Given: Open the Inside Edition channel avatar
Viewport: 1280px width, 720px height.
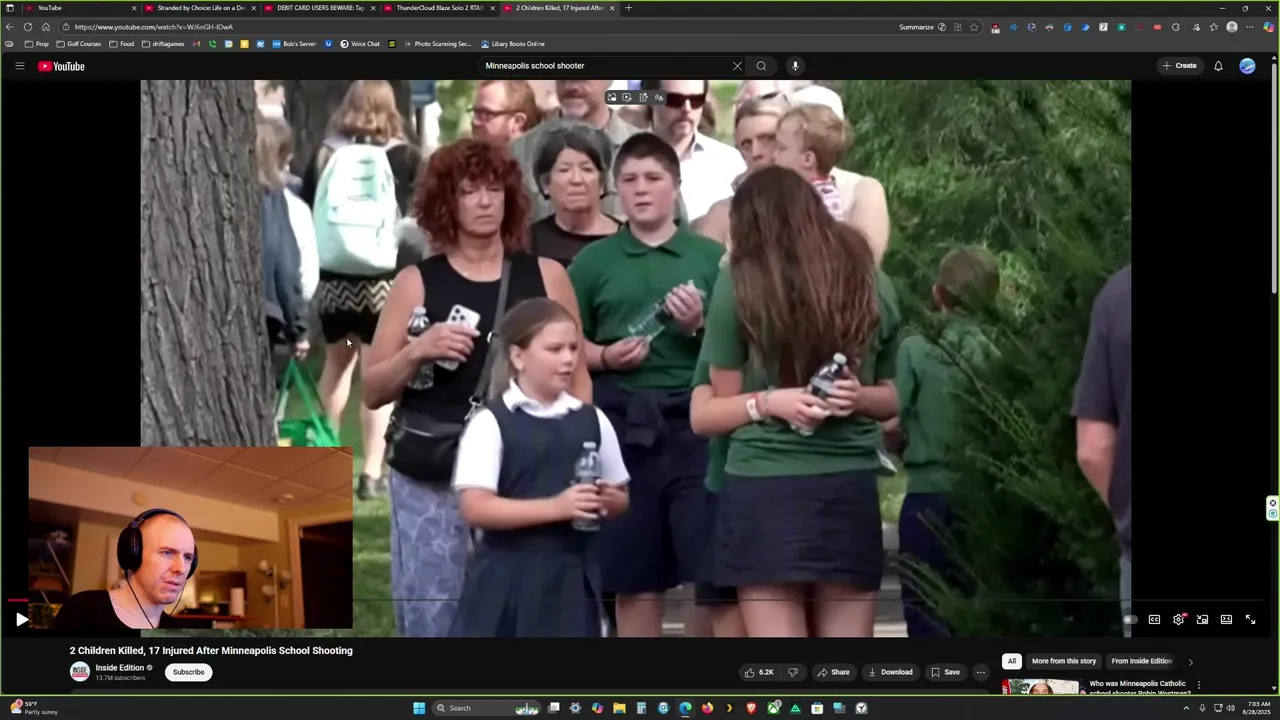Looking at the screenshot, I should pos(79,672).
